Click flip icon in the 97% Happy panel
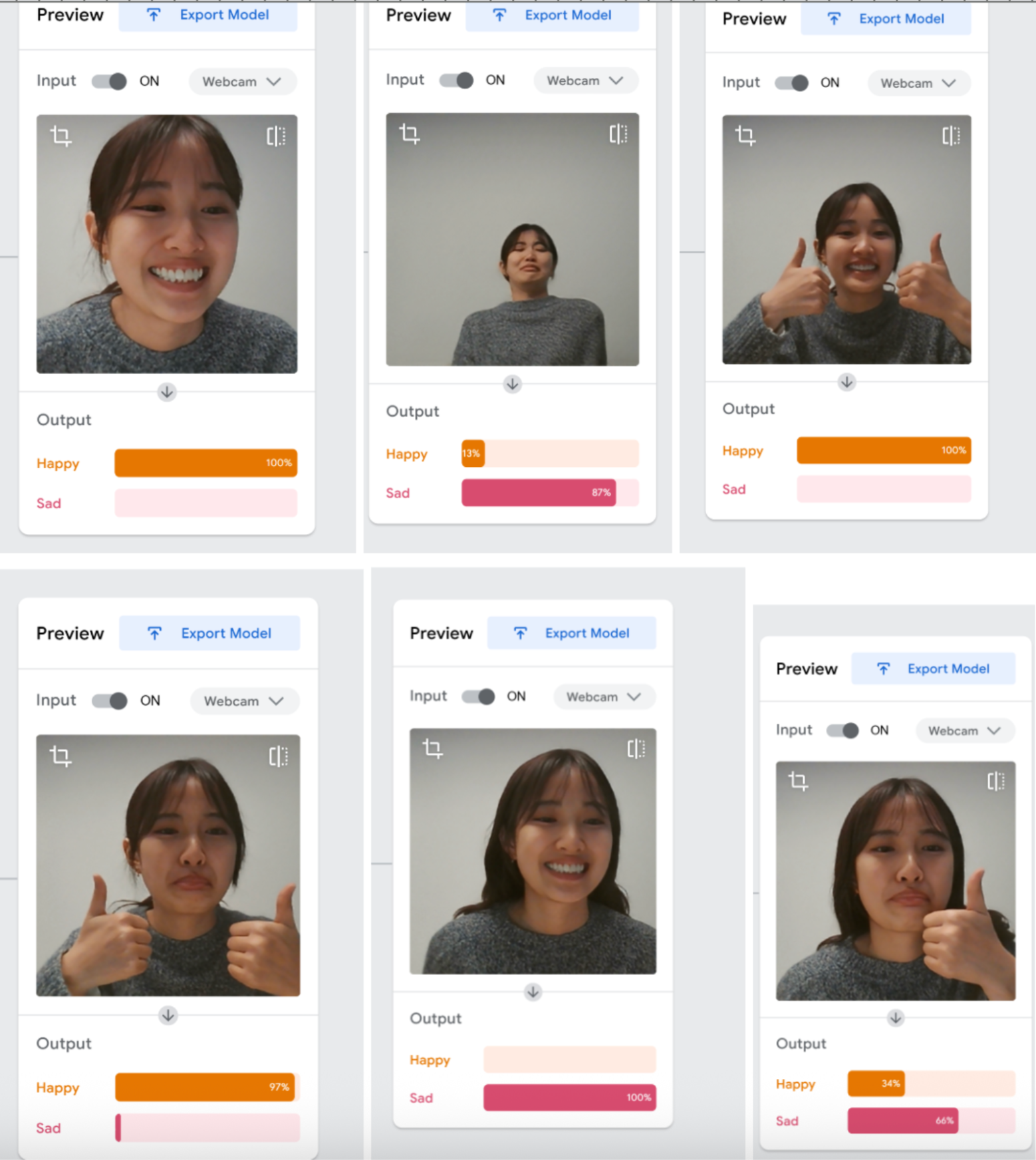Viewport: 1036px width, 1160px height. pos(278,756)
